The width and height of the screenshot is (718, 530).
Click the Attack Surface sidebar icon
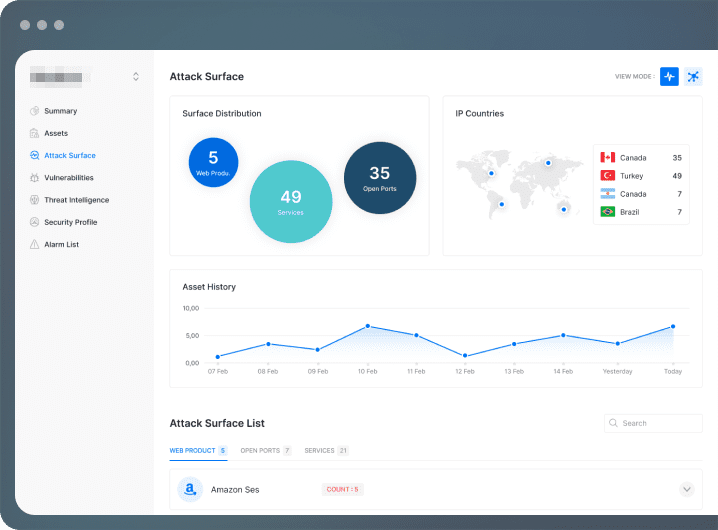click(34, 155)
